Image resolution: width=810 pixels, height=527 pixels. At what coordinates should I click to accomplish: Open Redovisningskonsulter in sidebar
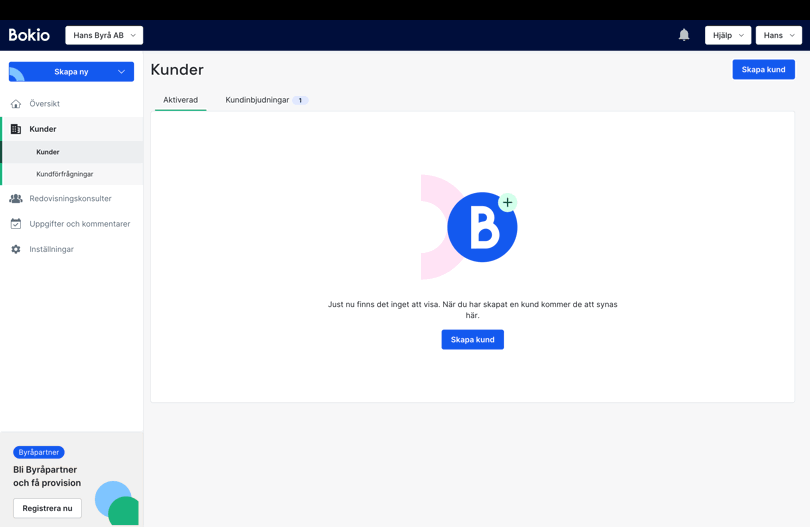[71, 198]
